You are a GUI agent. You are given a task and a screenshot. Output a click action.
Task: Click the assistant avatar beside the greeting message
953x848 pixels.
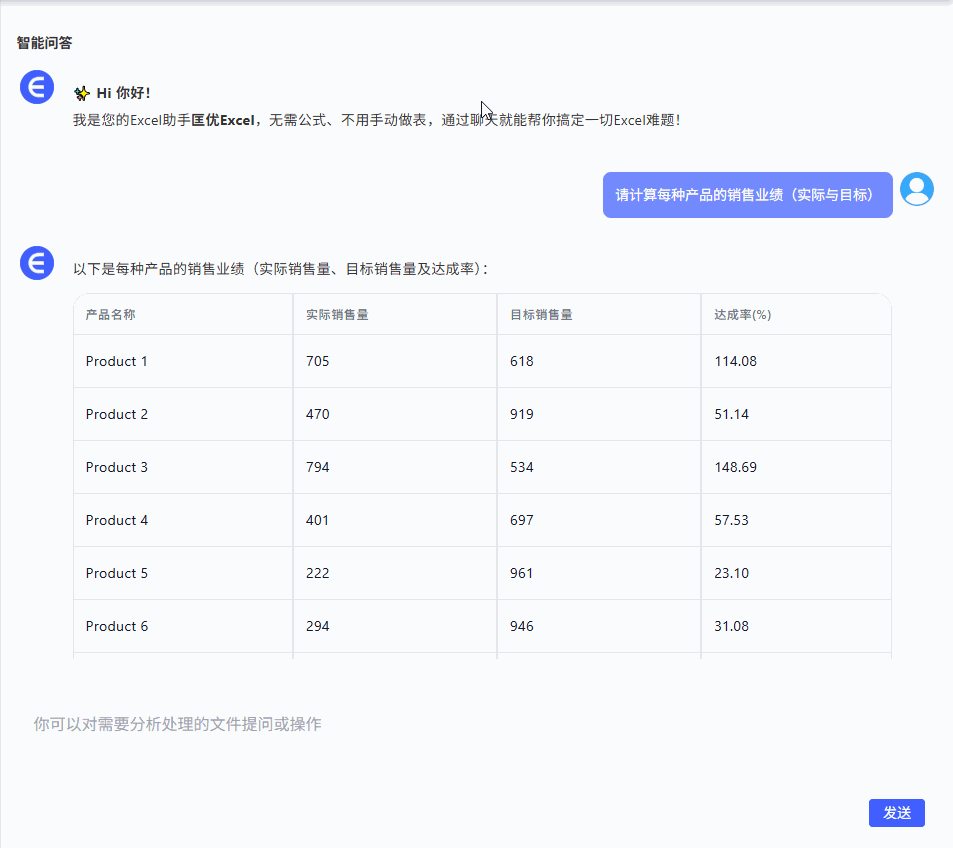[x=37, y=87]
